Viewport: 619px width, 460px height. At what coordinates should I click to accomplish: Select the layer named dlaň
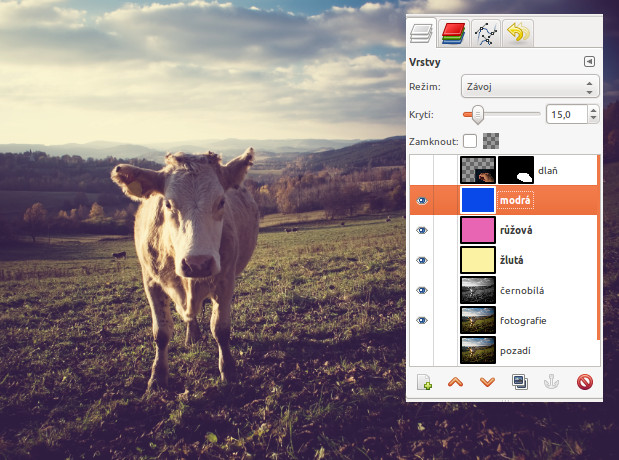(548, 171)
